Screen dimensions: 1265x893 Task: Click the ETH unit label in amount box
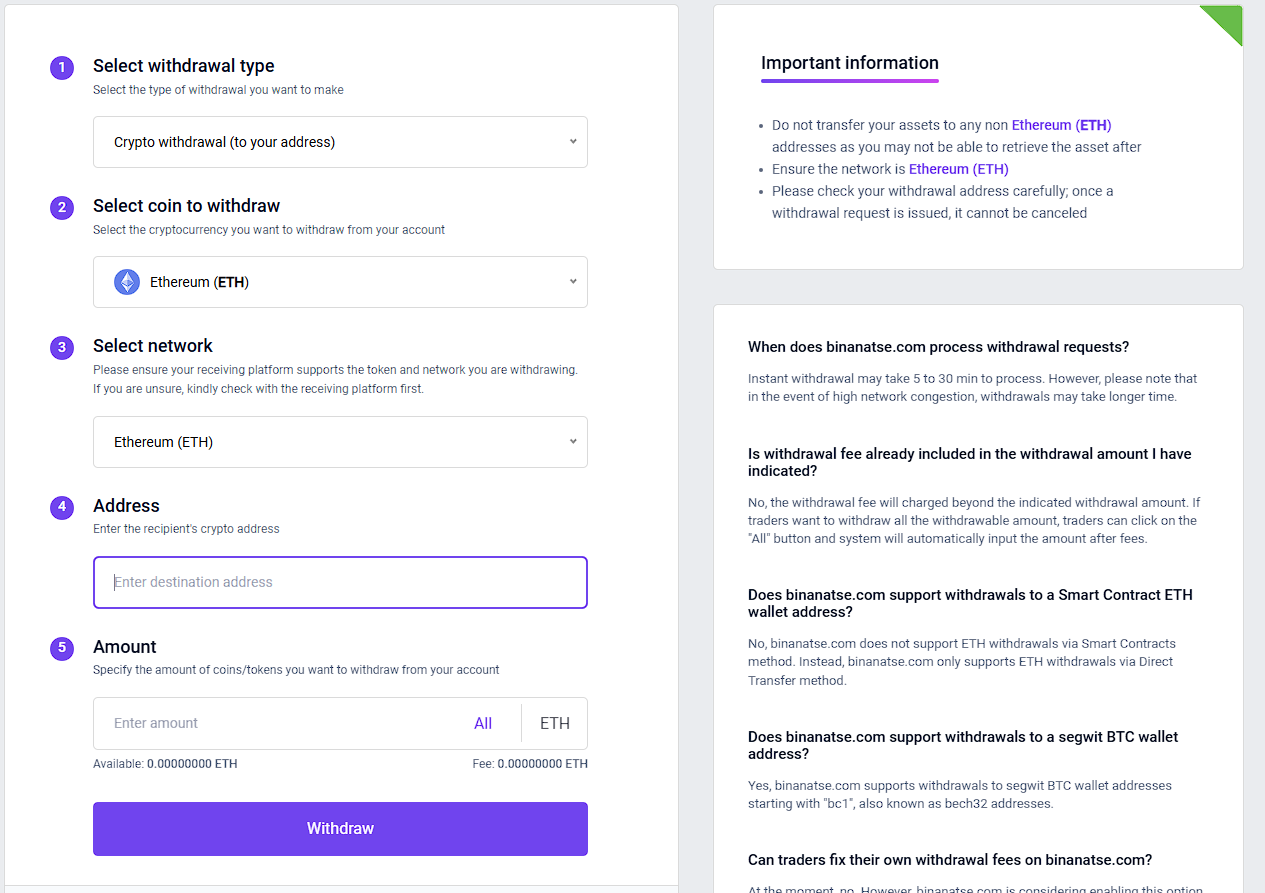pyautogui.click(x=554, y=723)
